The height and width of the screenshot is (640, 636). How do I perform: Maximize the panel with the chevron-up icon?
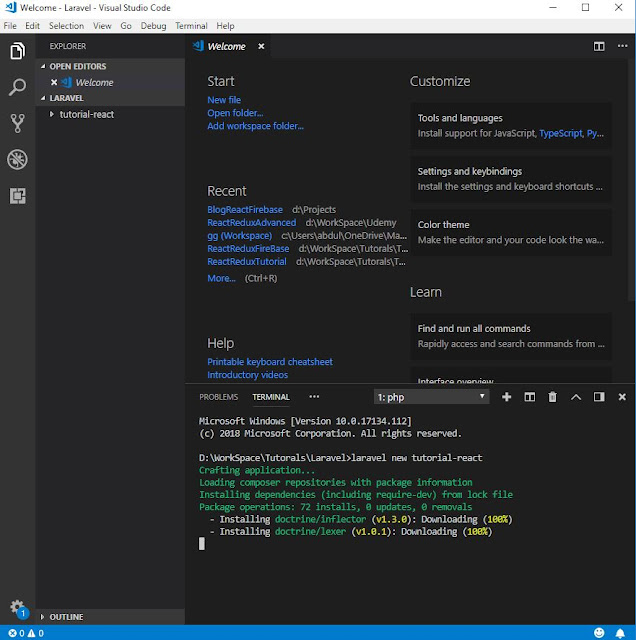click(x=576, y=397)
